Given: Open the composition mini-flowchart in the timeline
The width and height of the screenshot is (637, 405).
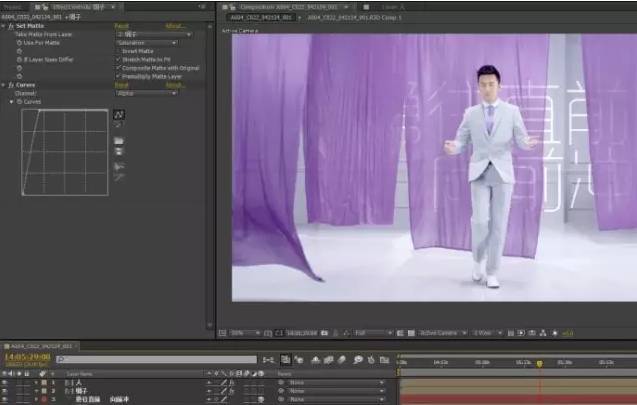Looking at the screenshot, I should tap(269, 360).
